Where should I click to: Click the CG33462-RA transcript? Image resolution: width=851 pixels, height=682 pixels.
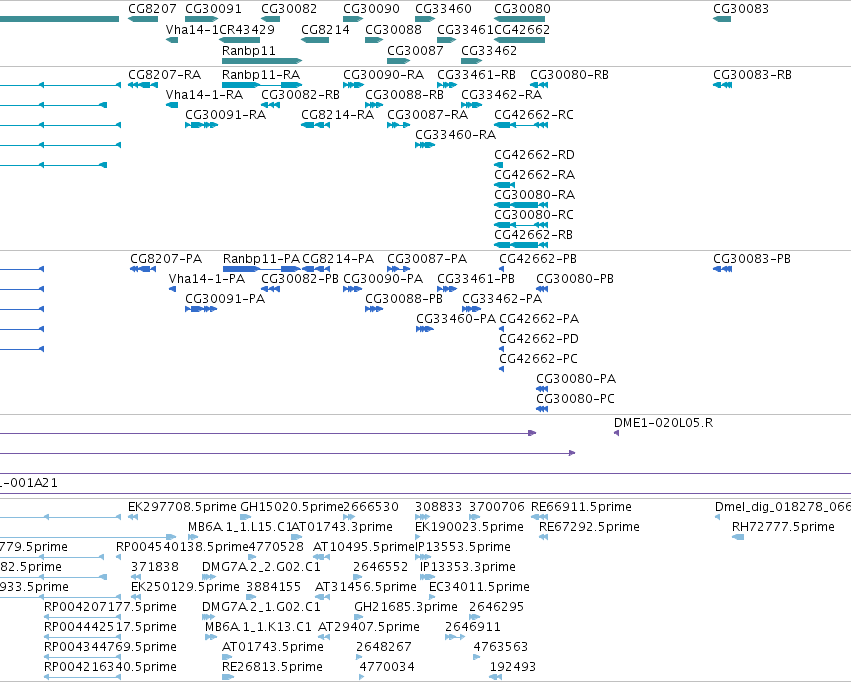(471, 105)
